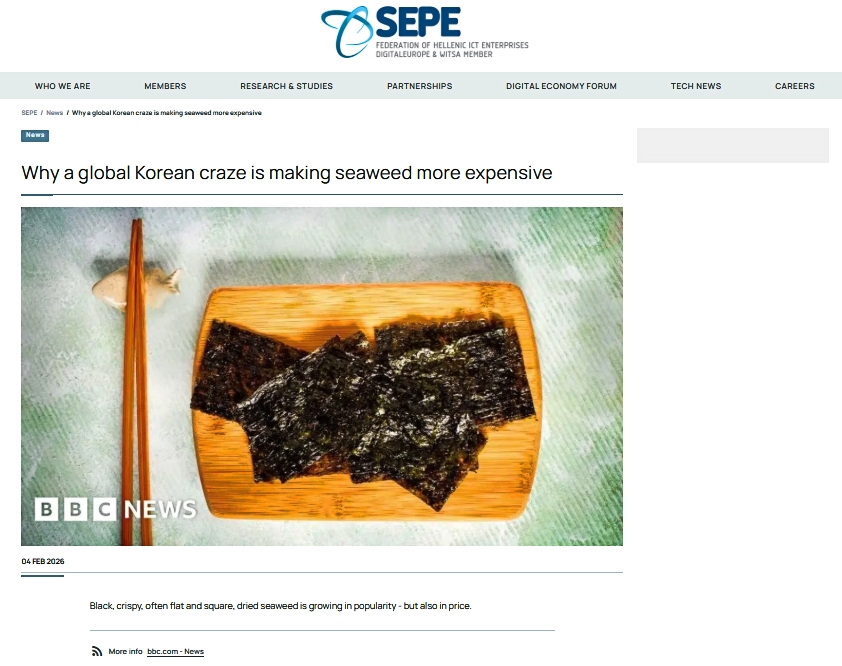Select PARTNERSHIPS in the navigation bar
The width and height of the screenshot is (842, 666).
[419, 86]
